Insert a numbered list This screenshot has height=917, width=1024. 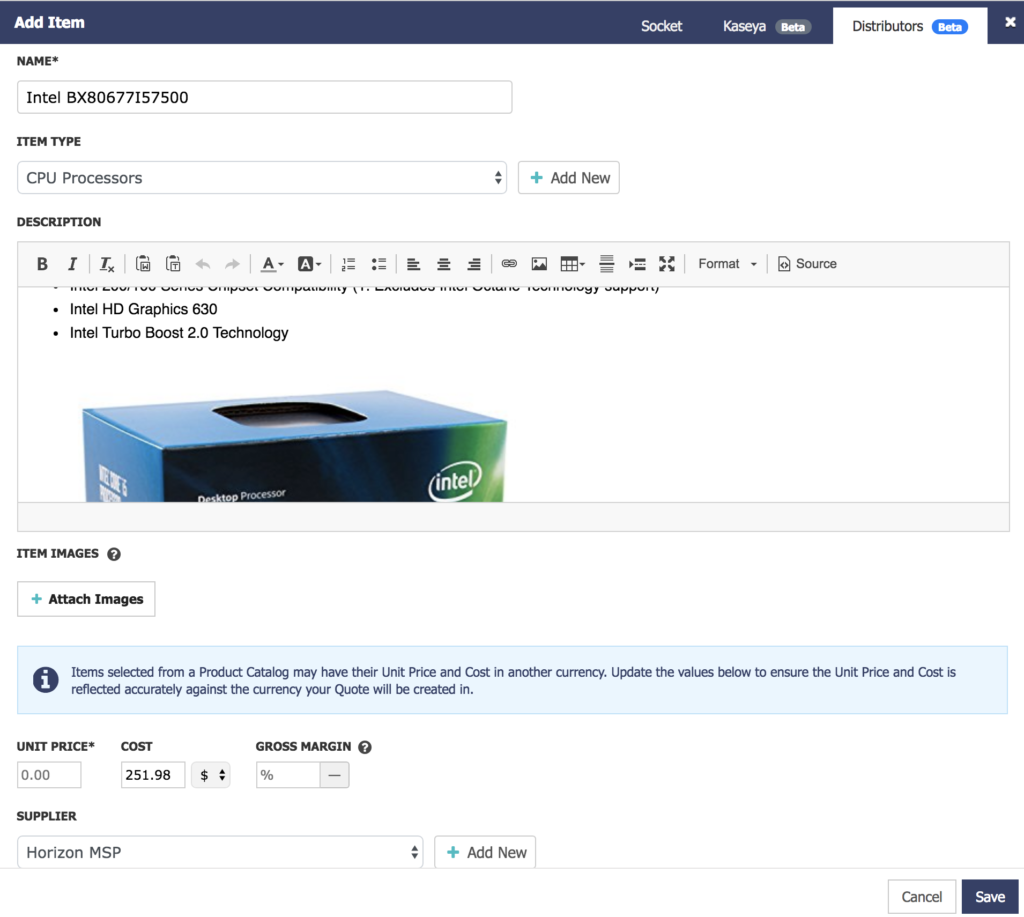coord(349,264)
